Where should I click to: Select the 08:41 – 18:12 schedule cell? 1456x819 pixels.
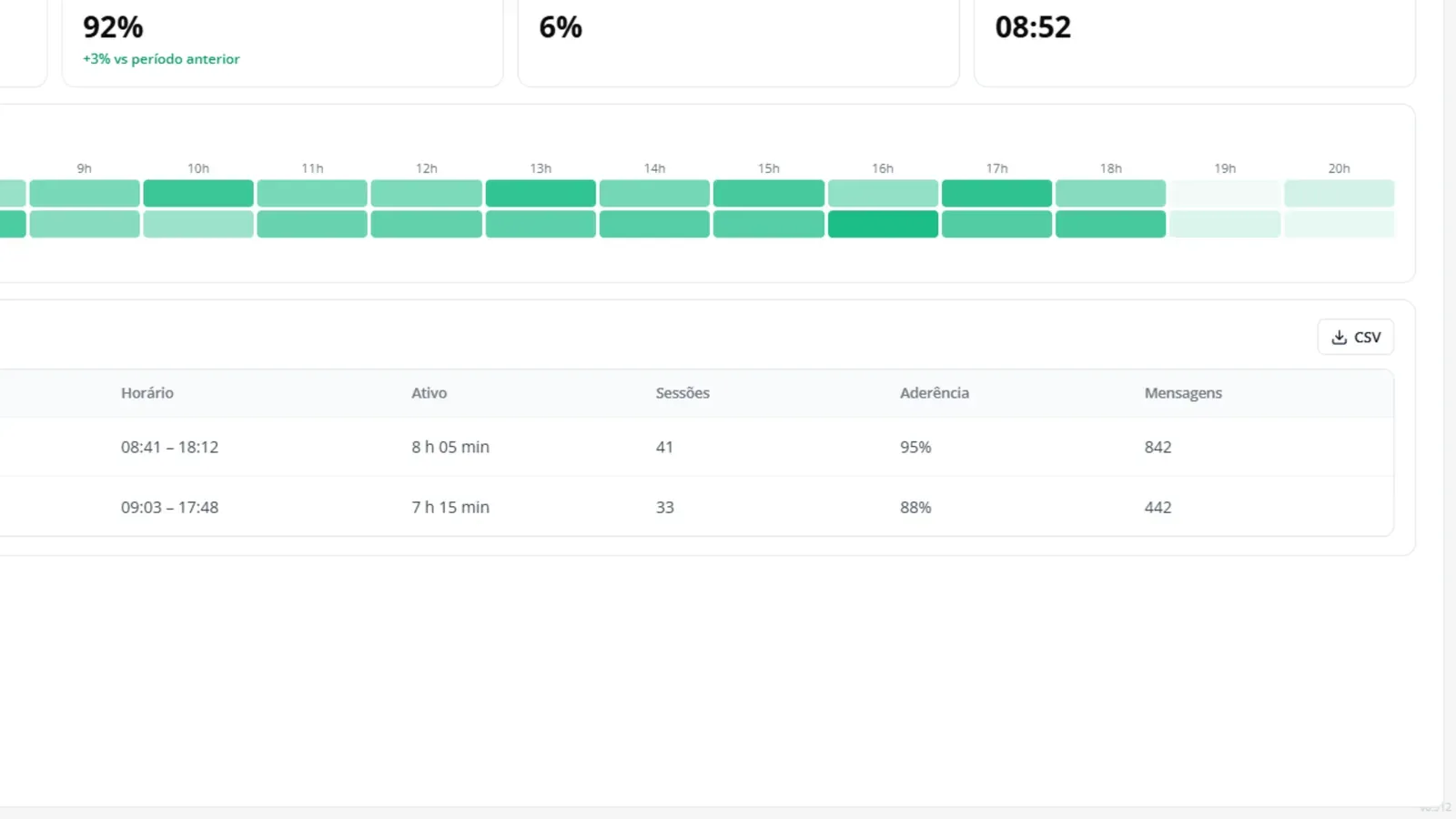[x=169, y=447]
